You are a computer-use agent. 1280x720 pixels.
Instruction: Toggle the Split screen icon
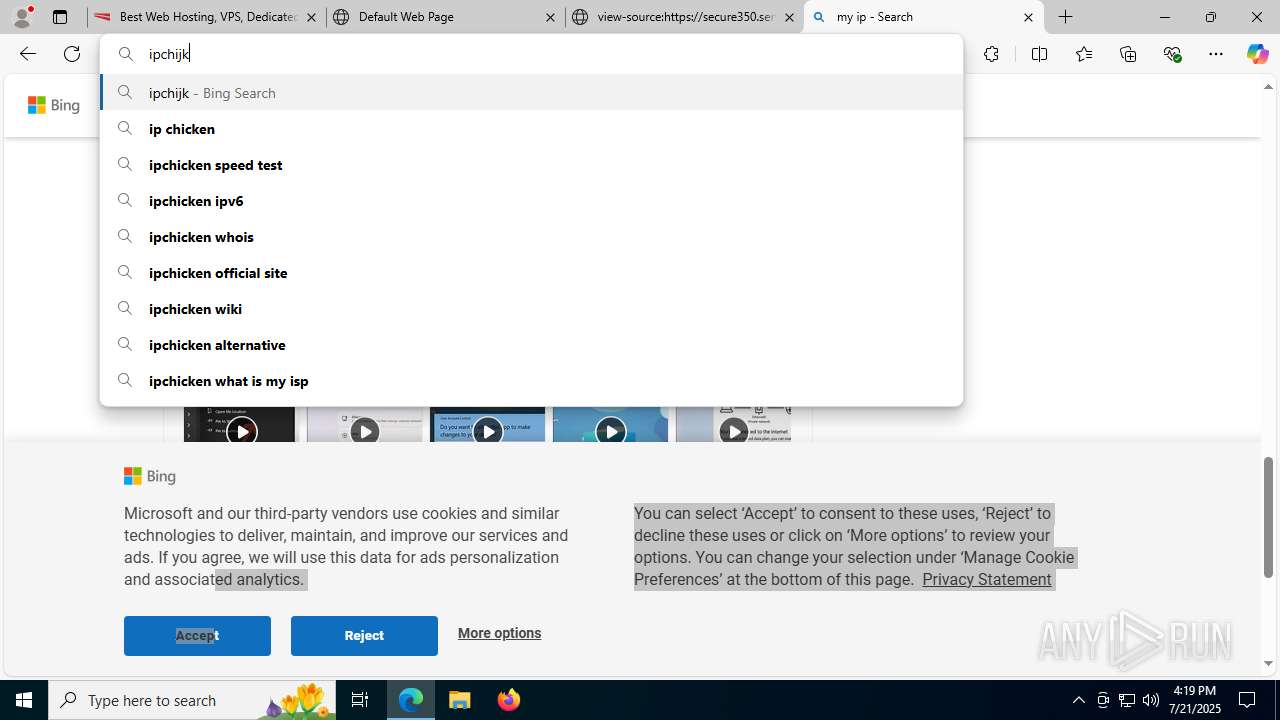[x=1039, y=54]
